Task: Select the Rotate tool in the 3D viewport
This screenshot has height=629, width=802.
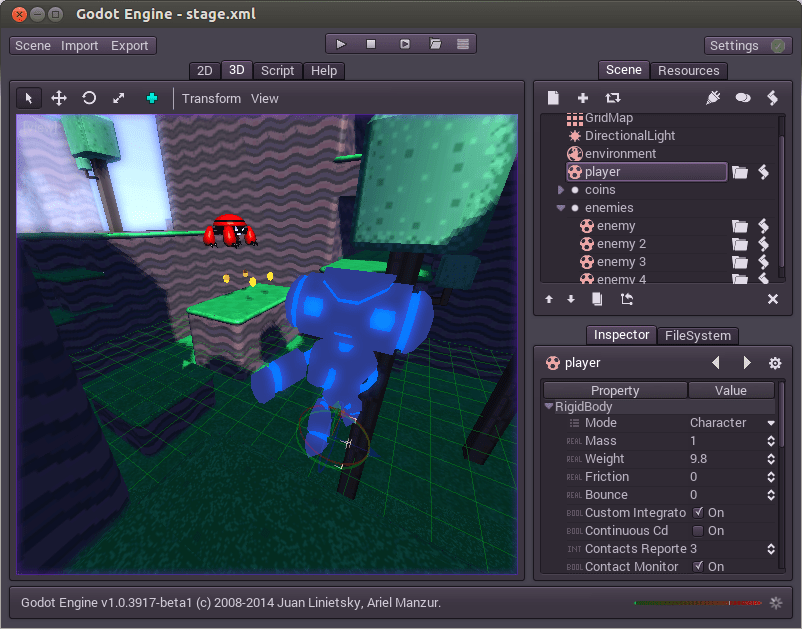Action: pyautogui.click(x=88, y=98)
